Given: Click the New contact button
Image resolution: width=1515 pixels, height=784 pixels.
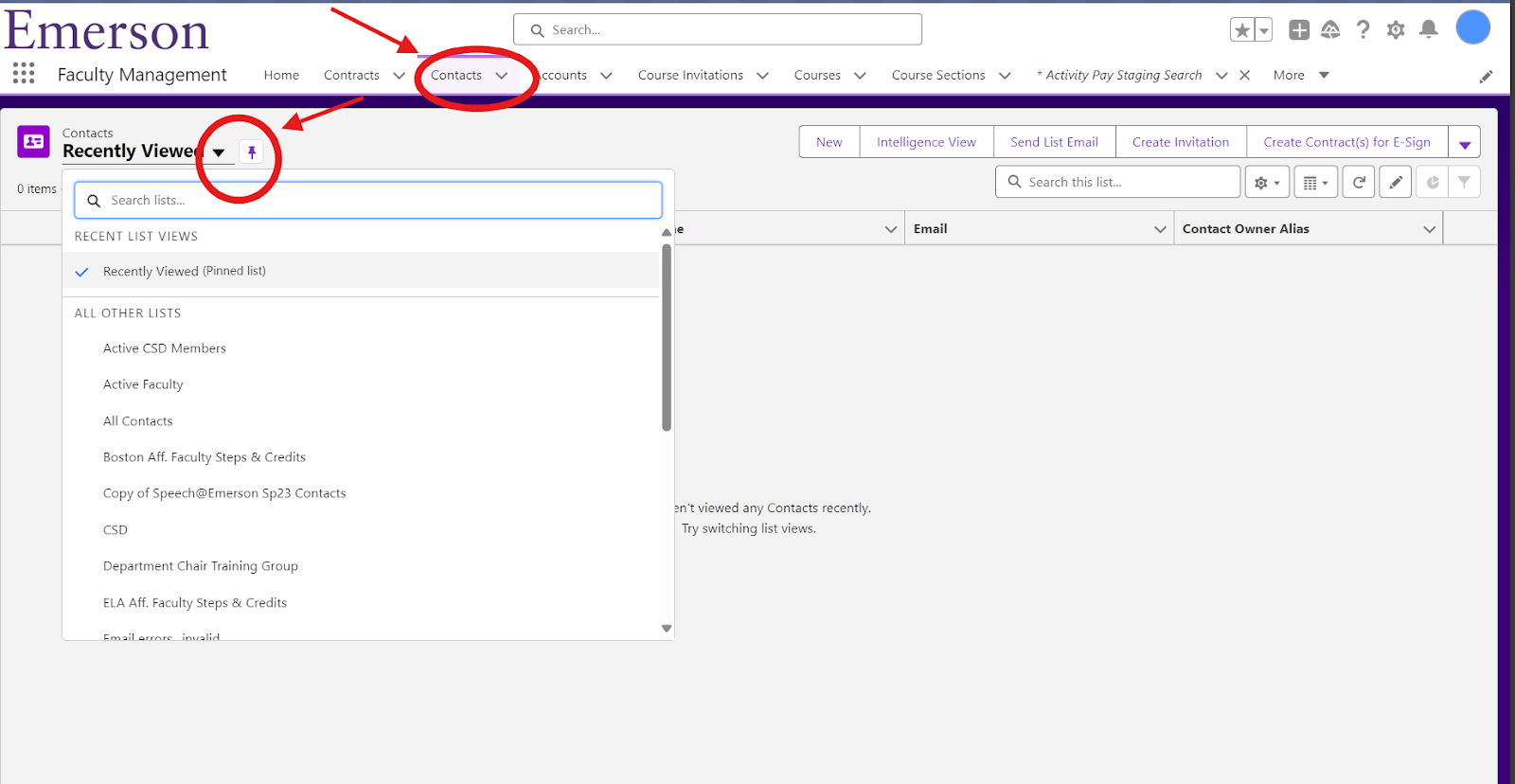Looking at the screenshot, I should pos(829,142).
